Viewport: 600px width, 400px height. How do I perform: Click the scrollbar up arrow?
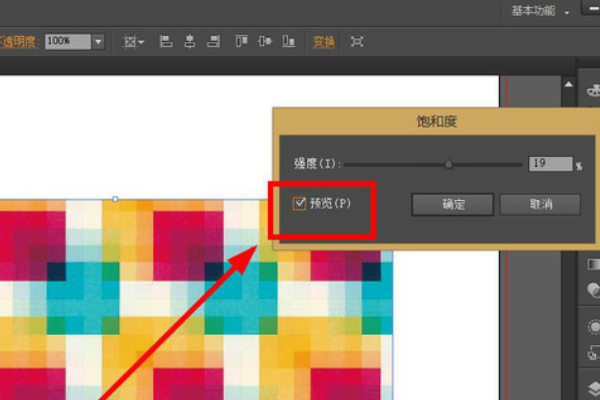click(569, 84)
